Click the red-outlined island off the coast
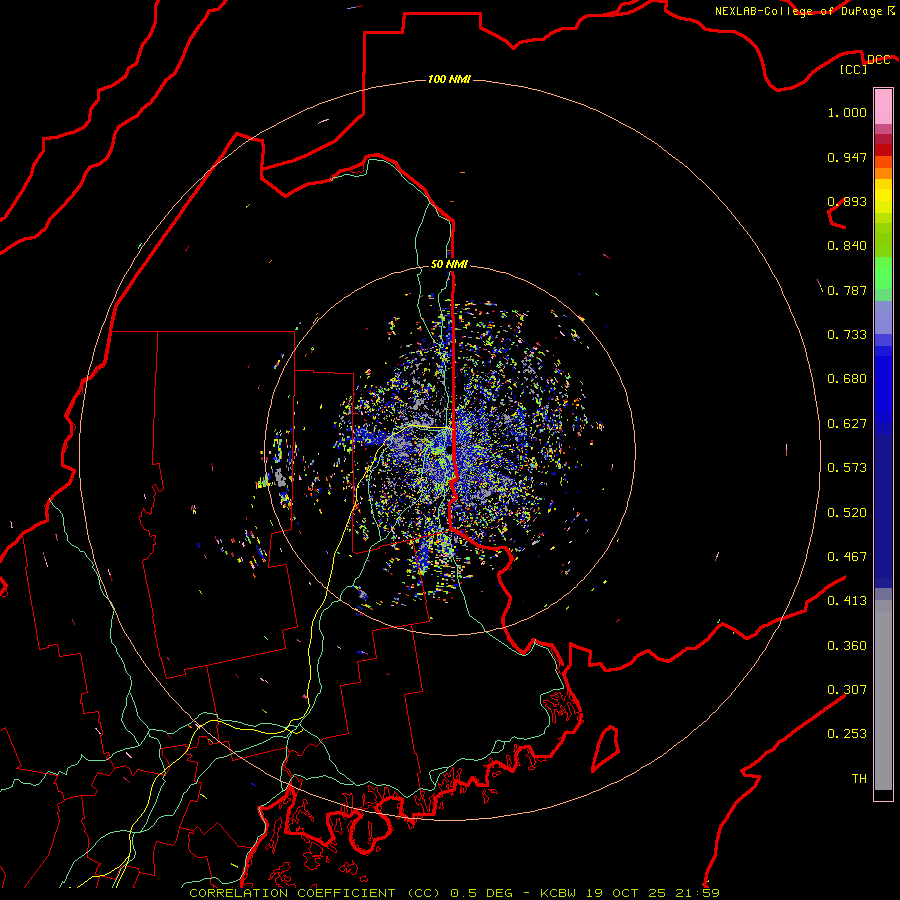This screenshot has height=900, width=900. pos(606,748)
